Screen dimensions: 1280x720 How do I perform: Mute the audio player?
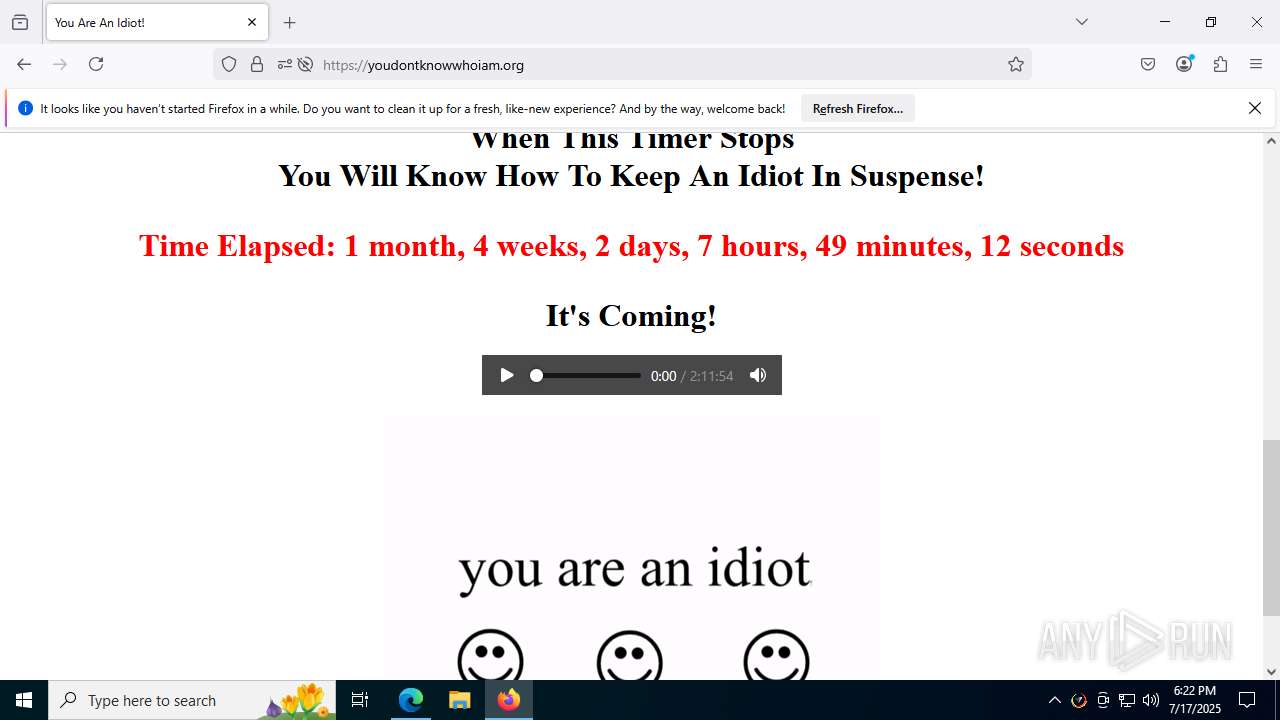click(x=758, y=375)
